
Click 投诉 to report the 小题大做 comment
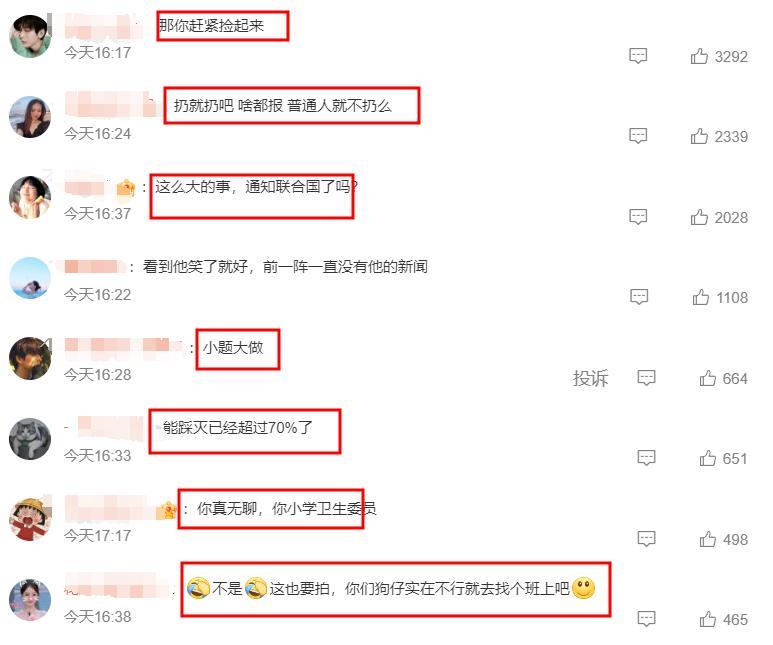pyautogui.click(x=590, y=378)
